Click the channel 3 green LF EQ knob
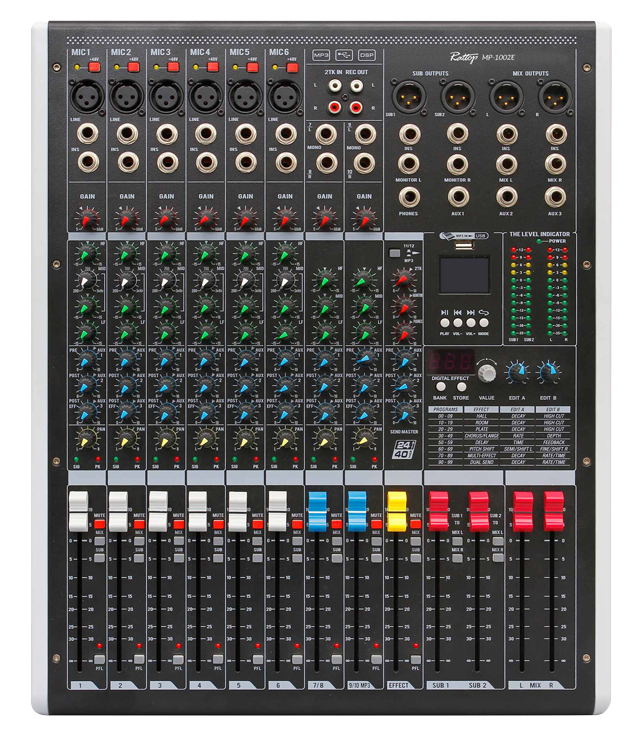Image resolution: width=627 pixels, height=730 pixels. click(166, 333)
